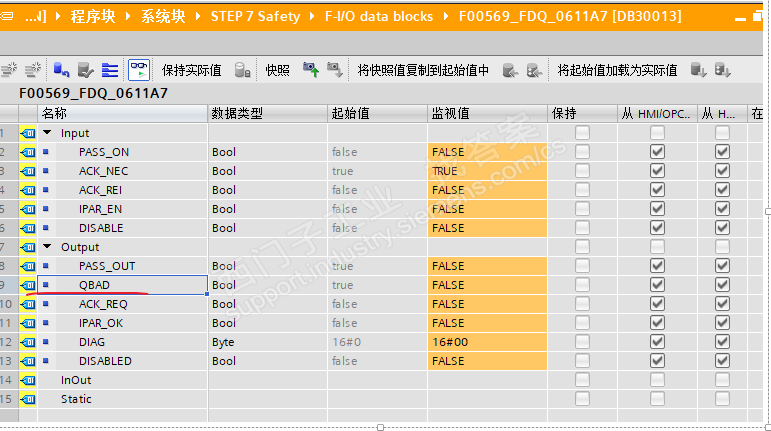Click the tag icon of the ACK_NEC row
Image resolution: width=771 pixels, height=431 pixels.
(x=28, y=171)
